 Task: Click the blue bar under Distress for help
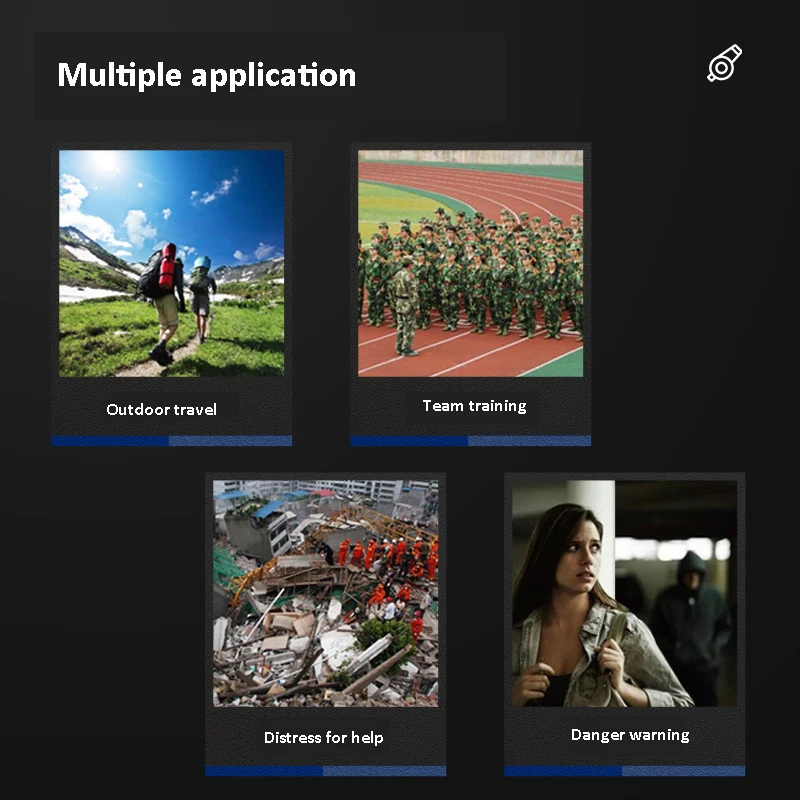tap(325, 771)
